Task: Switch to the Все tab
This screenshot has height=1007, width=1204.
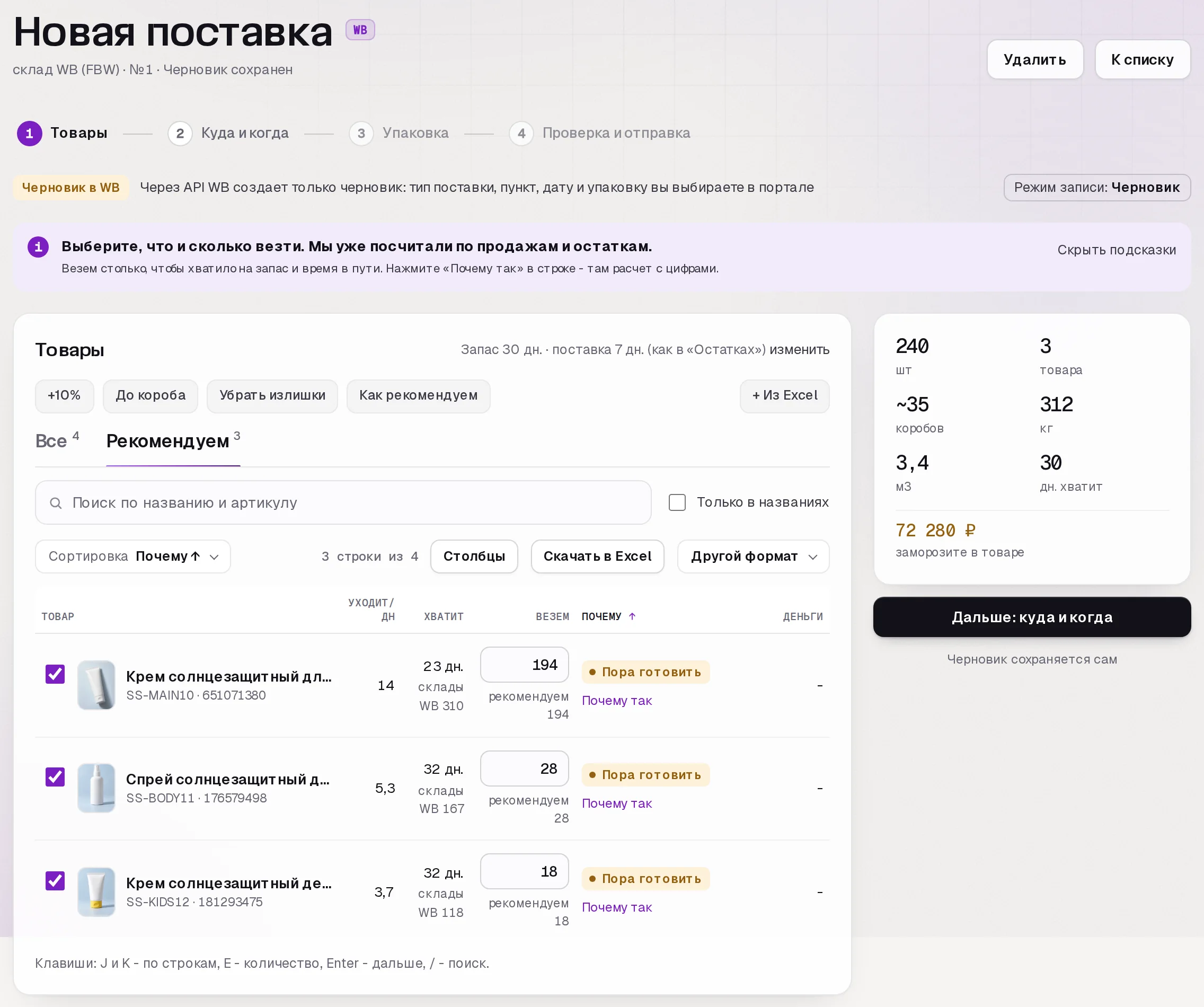Action: (57, 441)
